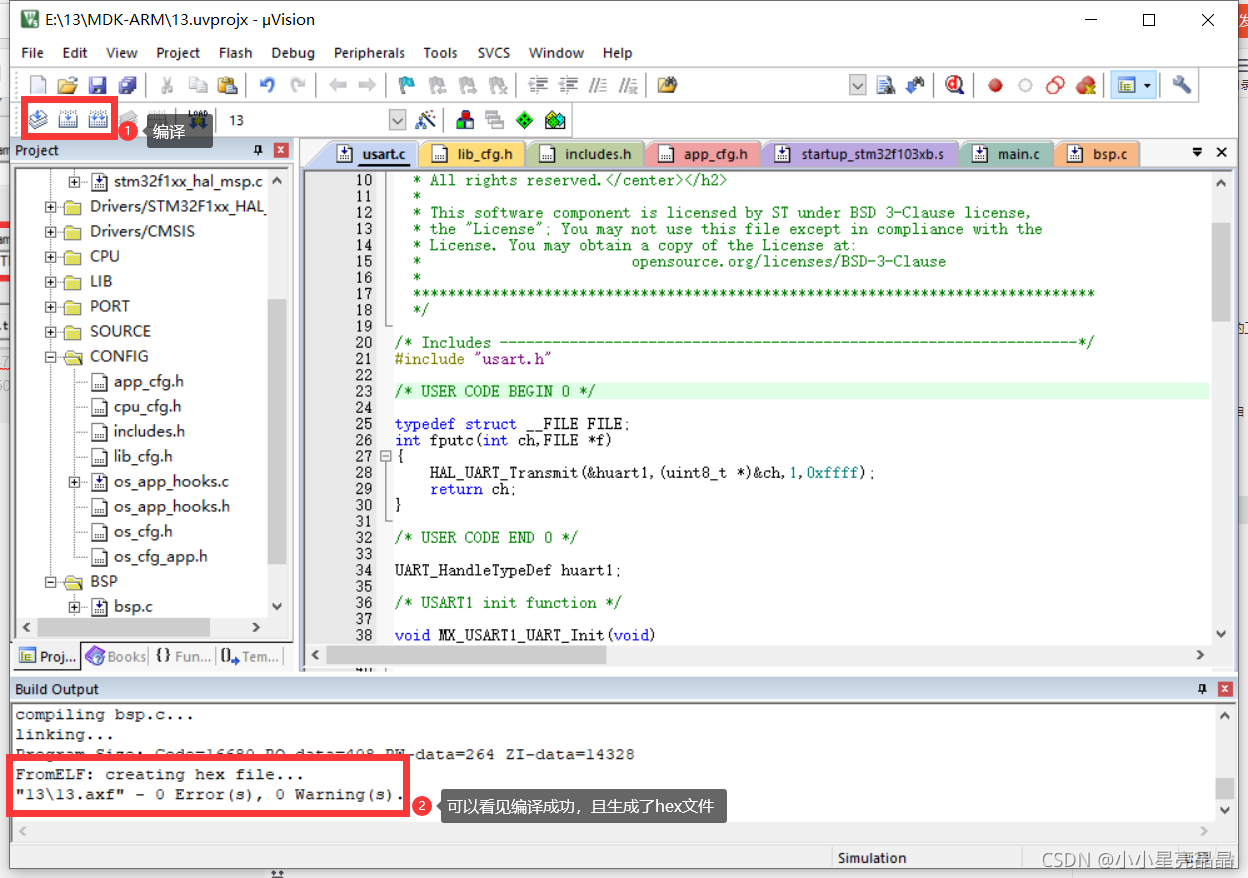
Task: Collapse the CONFIG folder
Action: click(51, 357)
